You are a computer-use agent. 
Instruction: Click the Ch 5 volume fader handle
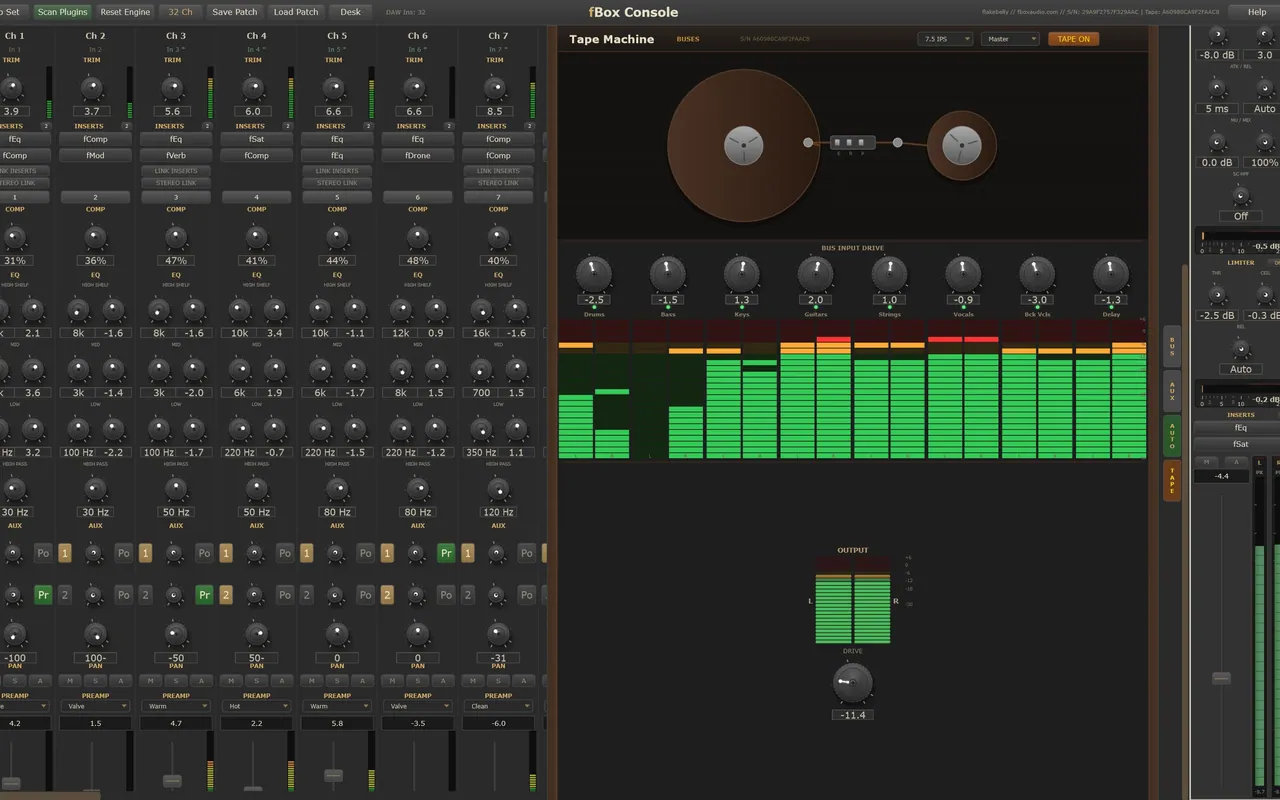point(334,775)
